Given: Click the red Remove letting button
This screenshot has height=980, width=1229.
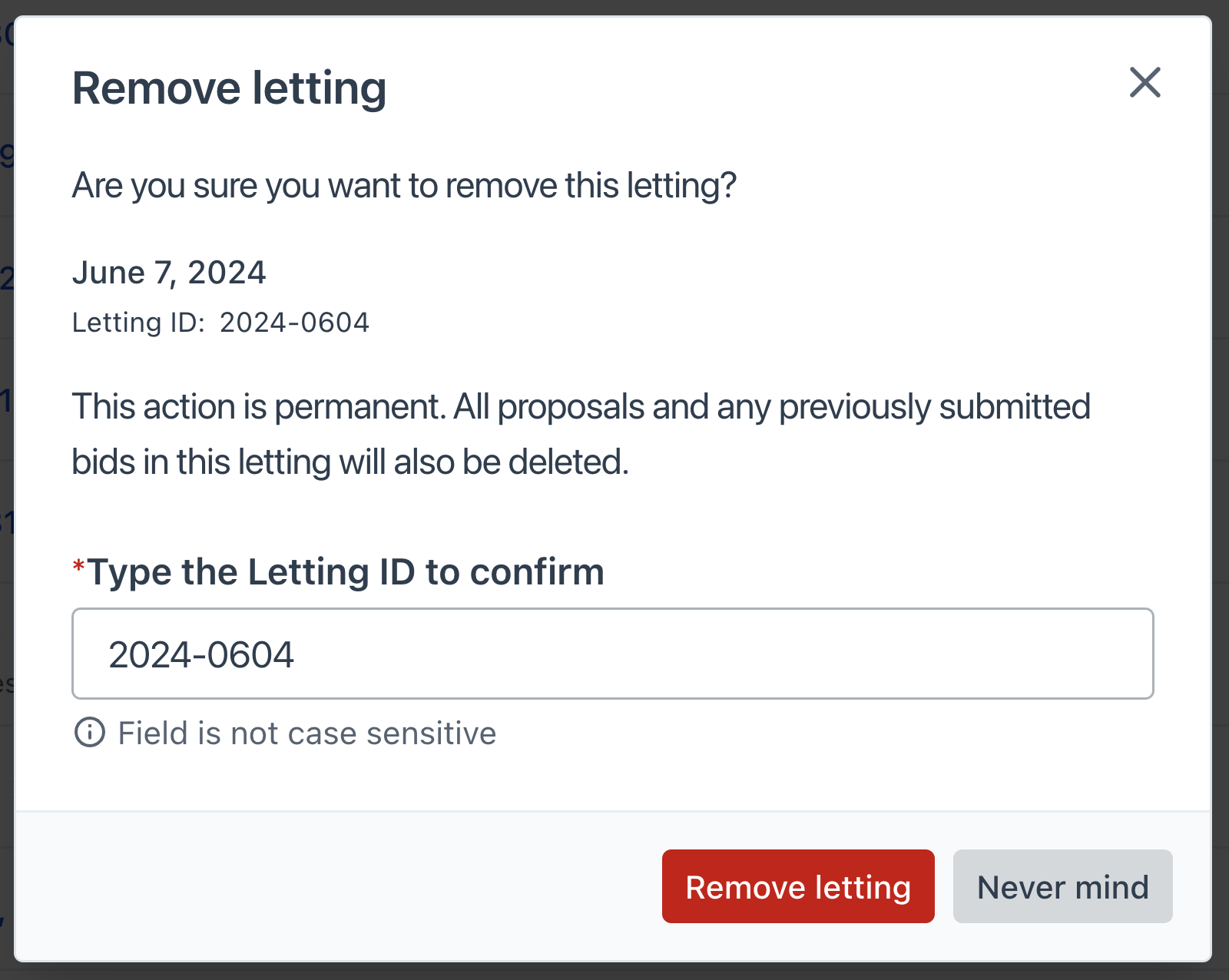Looking at the screenshot, I should coord(797,886).
